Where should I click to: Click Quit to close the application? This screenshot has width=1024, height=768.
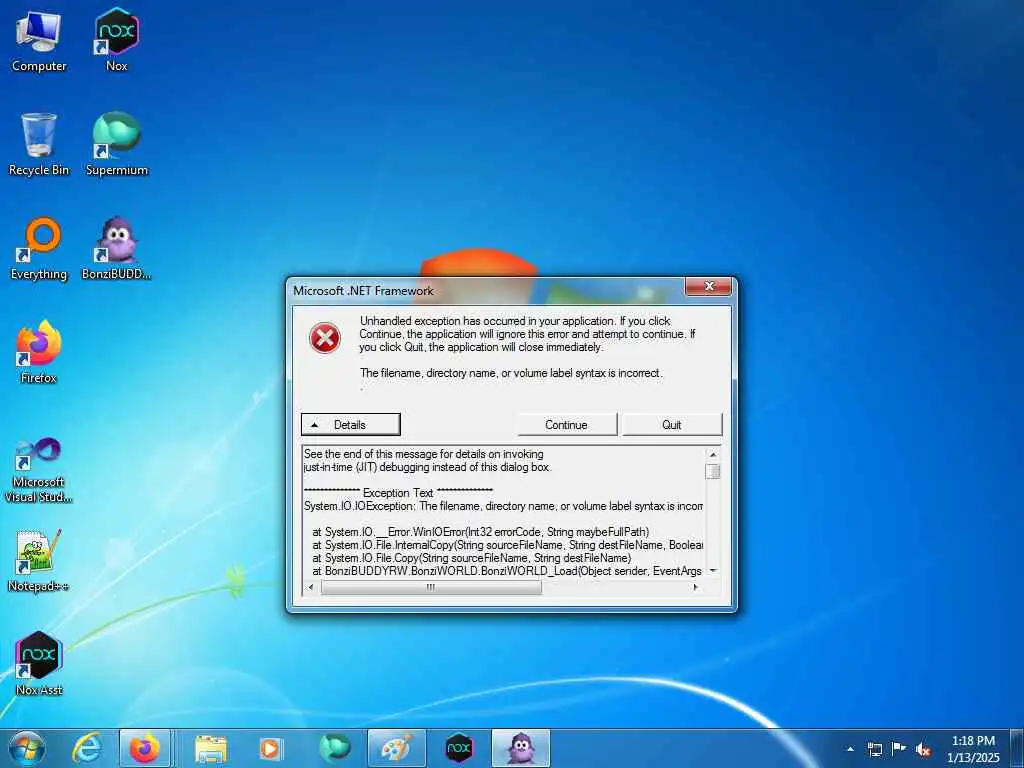672,424
